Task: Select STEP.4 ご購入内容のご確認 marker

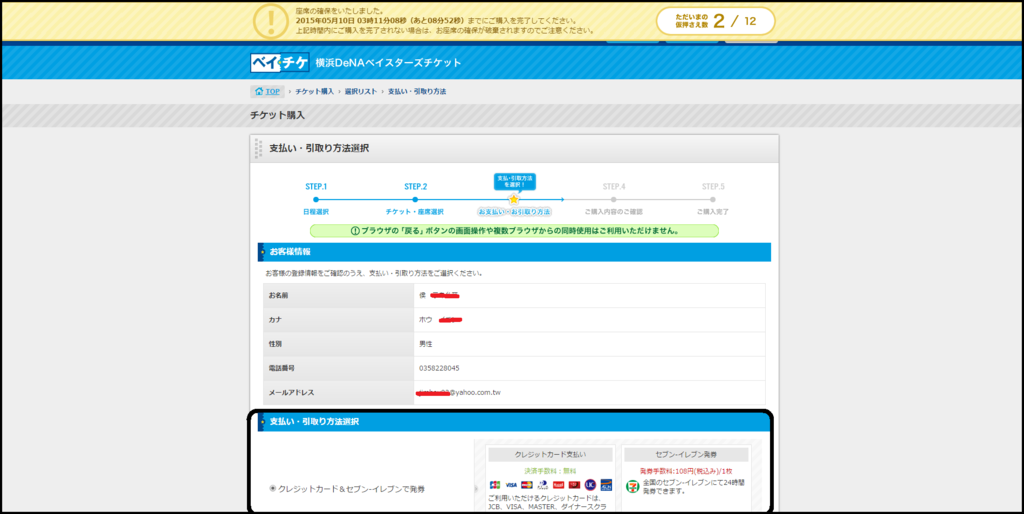Action: coord(613,199)
